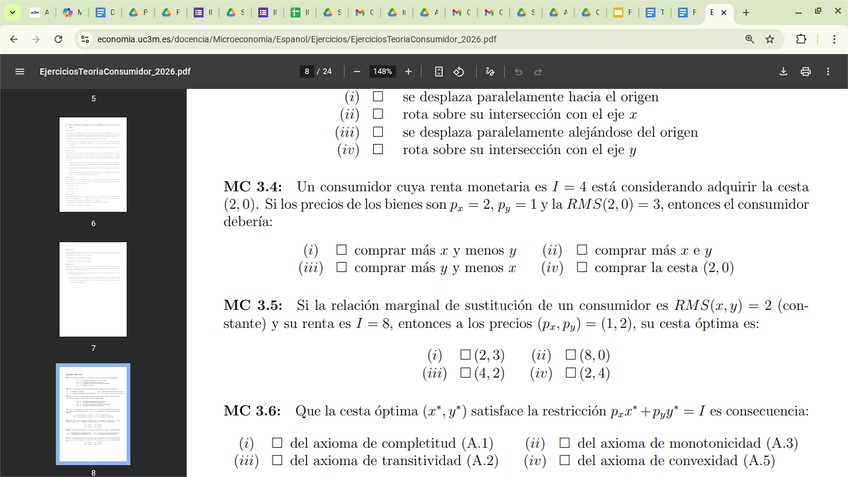Click the 'MC 3.6:' question heading
Screen dimensions: 848x477
coord(252,411)
